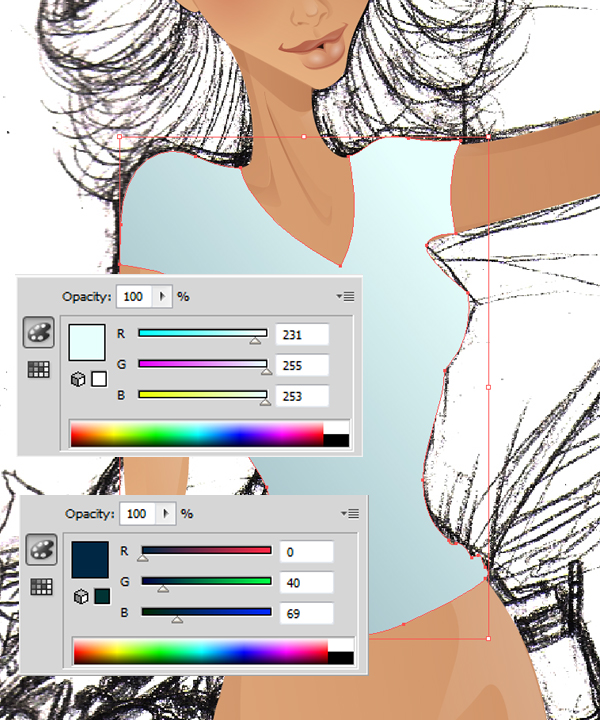The width and height of the screenshot is (600, 720).
Task: Click R value field showing 0
Action: tap(306, 552)
